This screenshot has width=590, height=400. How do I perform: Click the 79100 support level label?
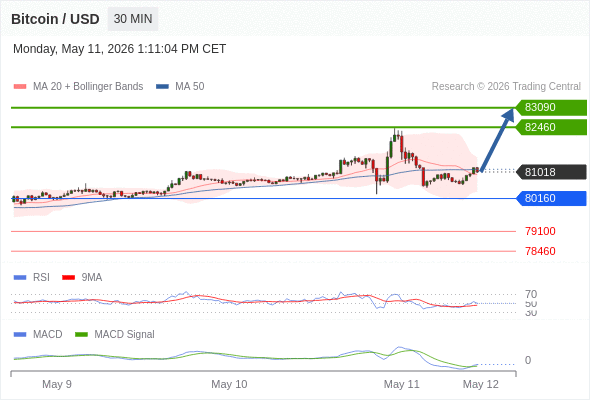point(540,231)
